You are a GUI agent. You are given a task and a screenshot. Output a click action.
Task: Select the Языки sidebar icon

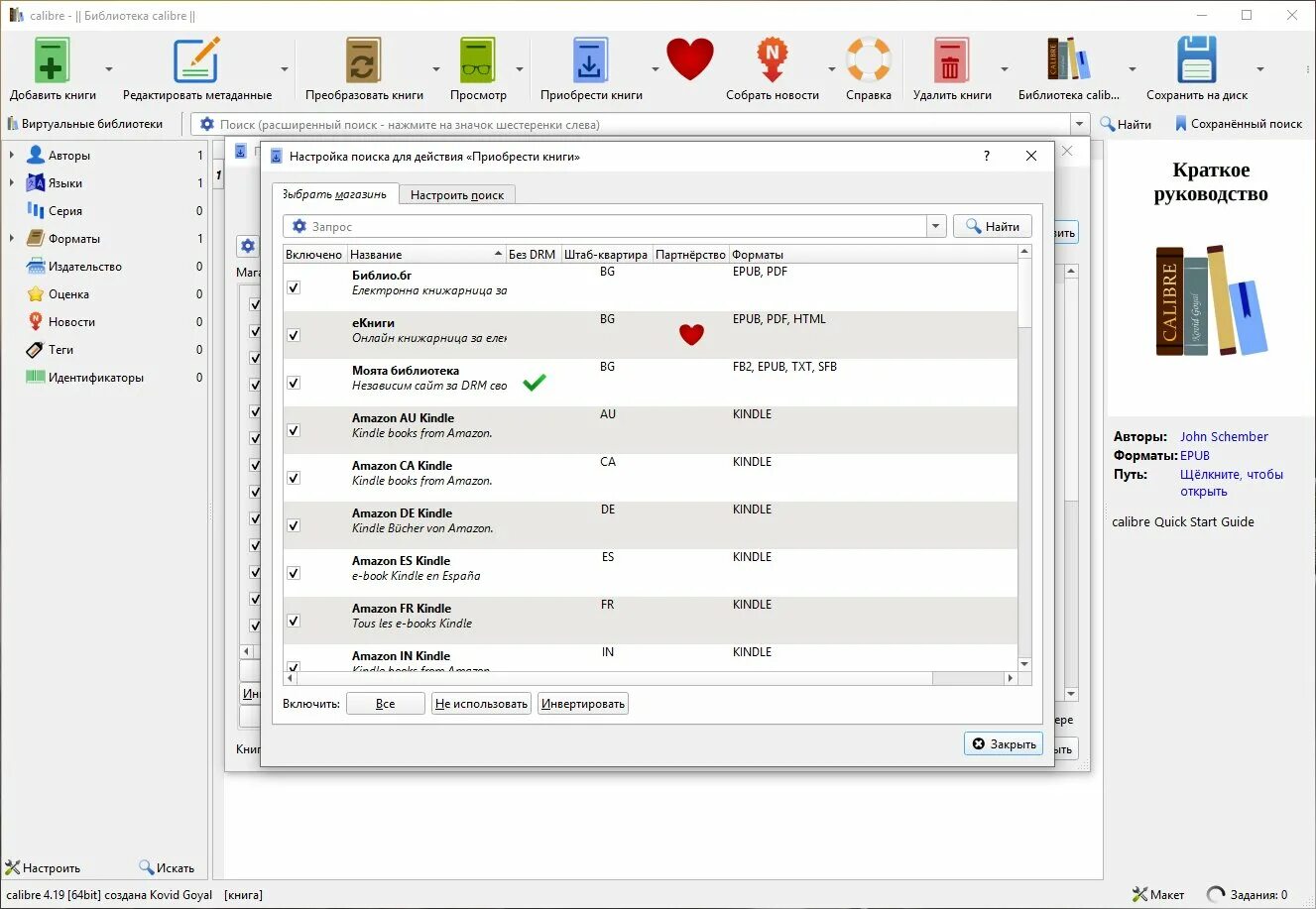tap(36, 182)
